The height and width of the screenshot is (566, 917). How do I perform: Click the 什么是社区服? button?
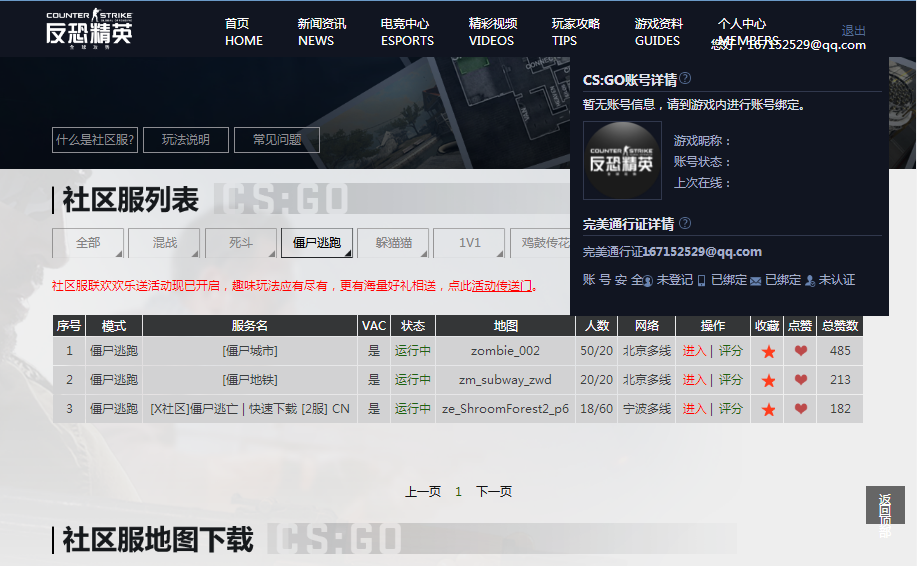(x=95, y=140)
